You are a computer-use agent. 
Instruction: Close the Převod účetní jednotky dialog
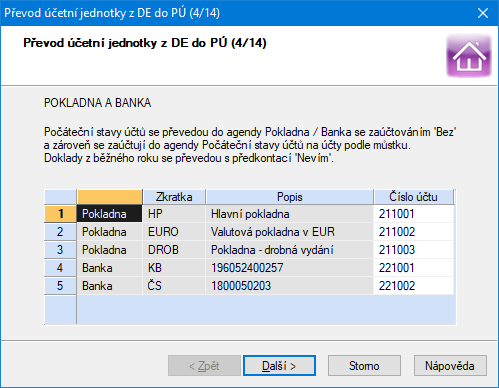point(483,13)
